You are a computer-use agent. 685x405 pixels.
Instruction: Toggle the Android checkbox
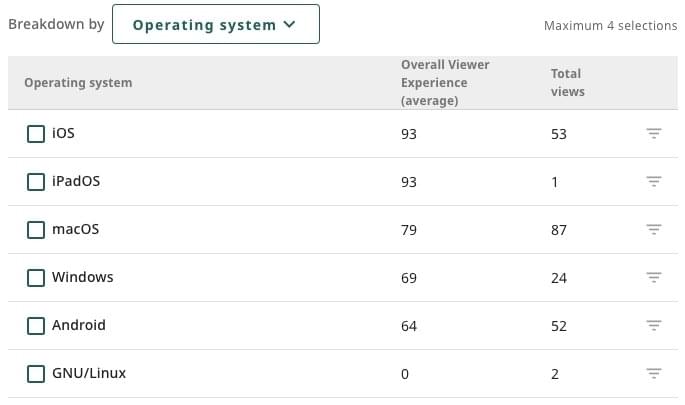click(x=36, y=326)
